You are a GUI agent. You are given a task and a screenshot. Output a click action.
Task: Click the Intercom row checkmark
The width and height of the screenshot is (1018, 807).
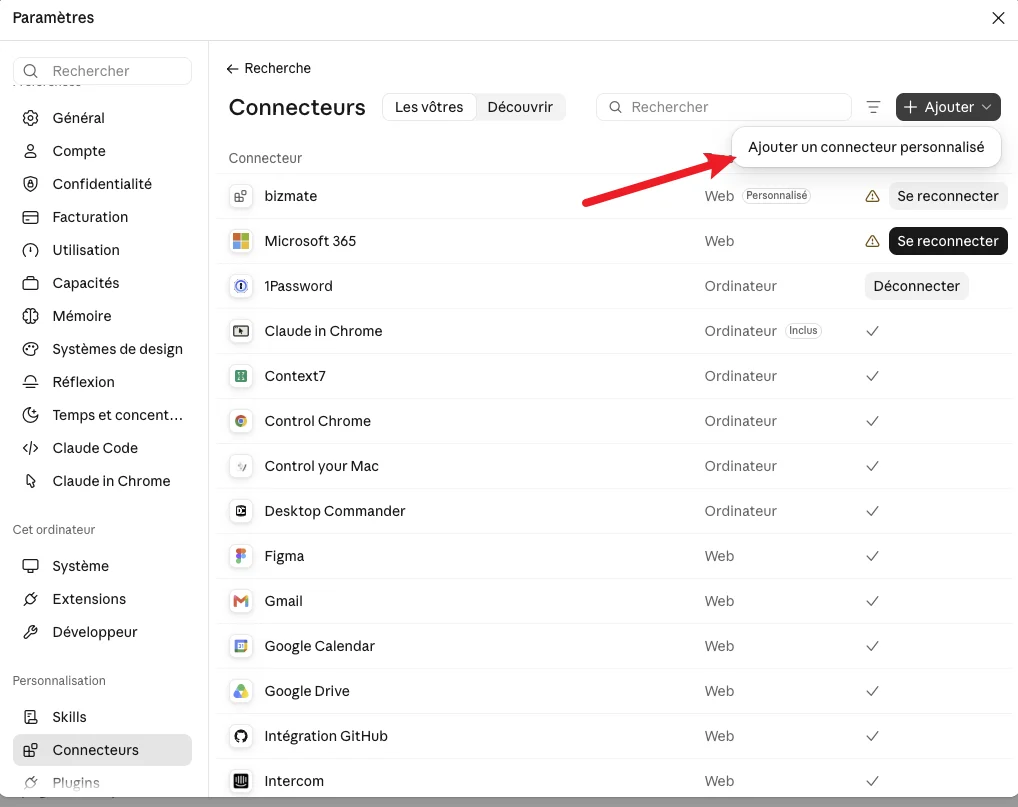pyautogui.click(x=872, y=781)
